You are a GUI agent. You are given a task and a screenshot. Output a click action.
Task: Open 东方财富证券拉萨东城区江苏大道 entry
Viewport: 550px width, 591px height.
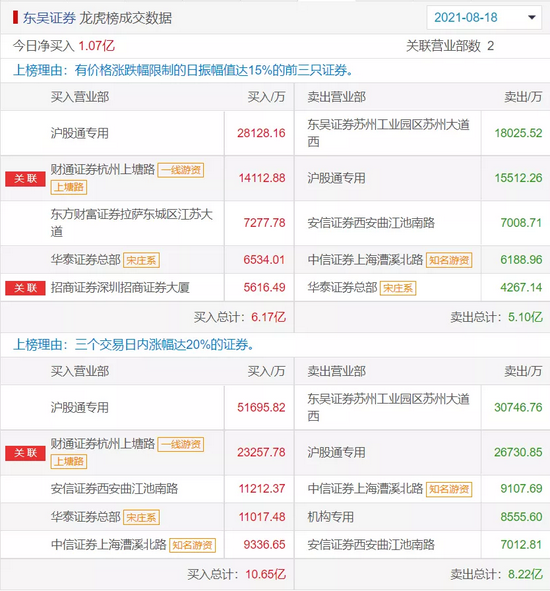tap(132, 223)
